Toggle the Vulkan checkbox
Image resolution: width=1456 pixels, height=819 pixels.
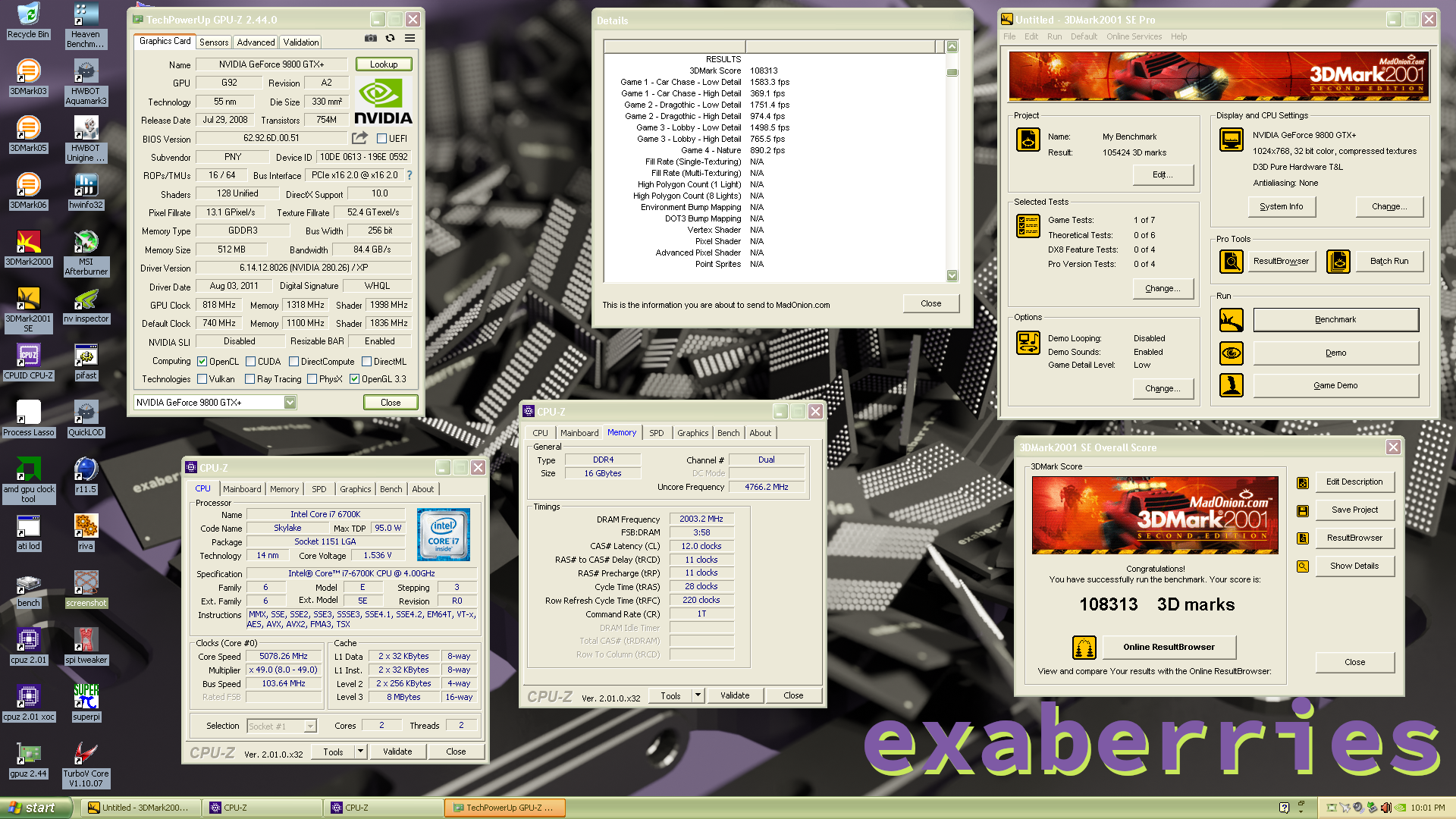tap(202, 379)
